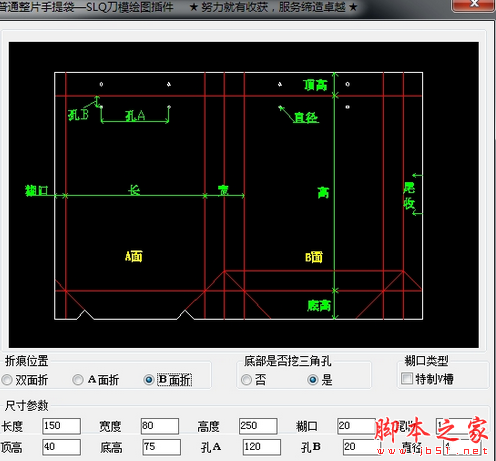This screenshot has height=461, width=496.
Task: Click the 折痕位置 group title
Action: (27, 361)
